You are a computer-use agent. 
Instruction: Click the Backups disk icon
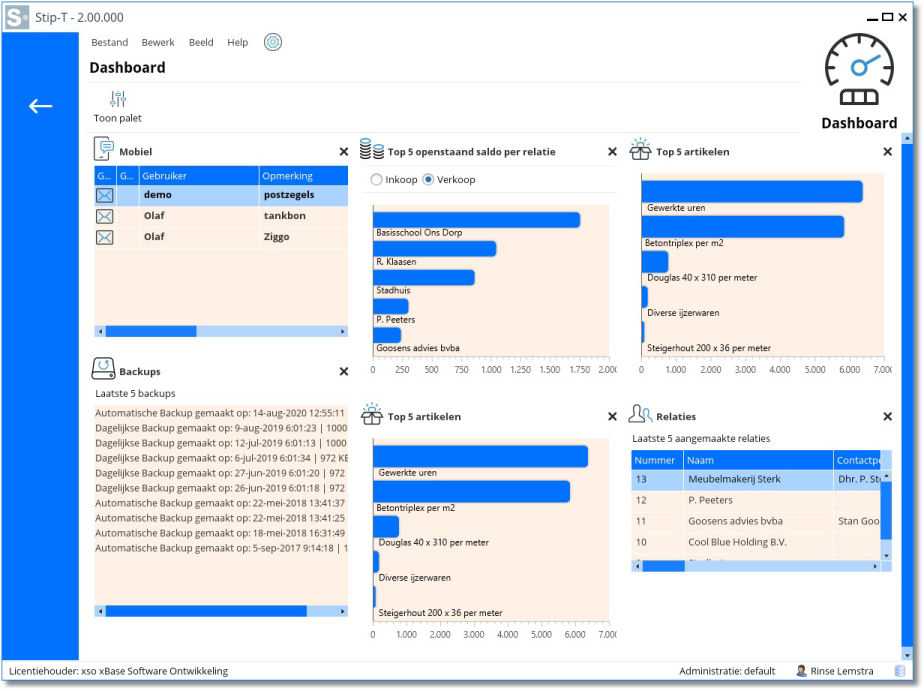[104, 370]
